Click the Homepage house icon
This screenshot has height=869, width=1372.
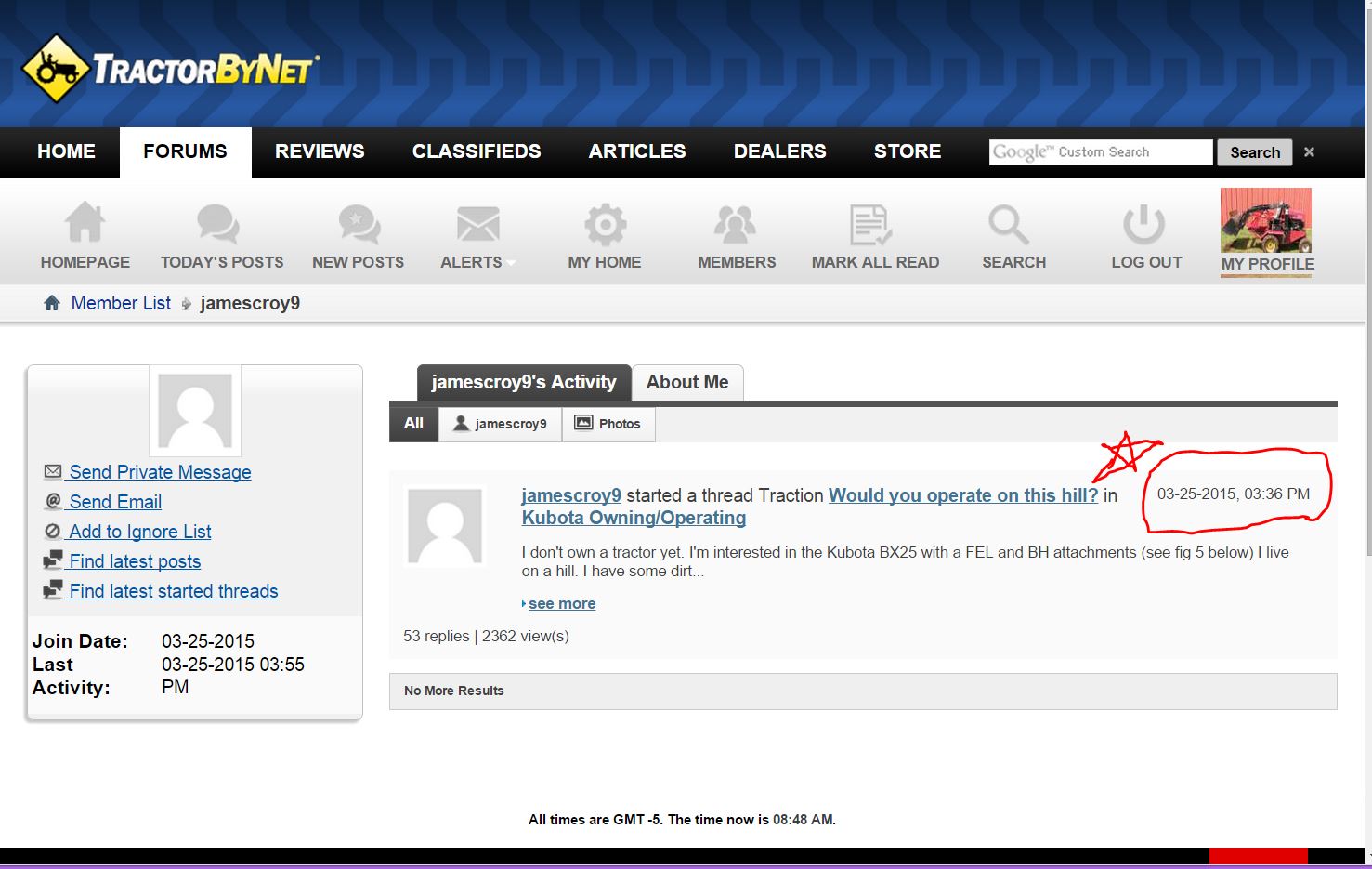tap(85, 224)
